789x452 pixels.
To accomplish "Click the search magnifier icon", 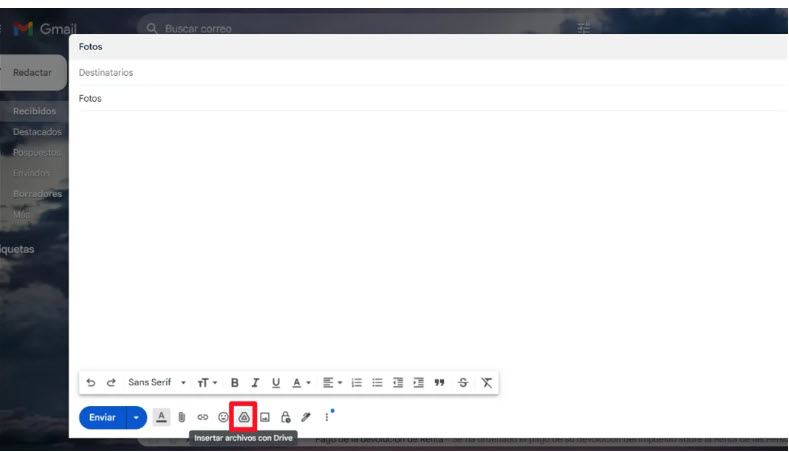I will [152, 29].
